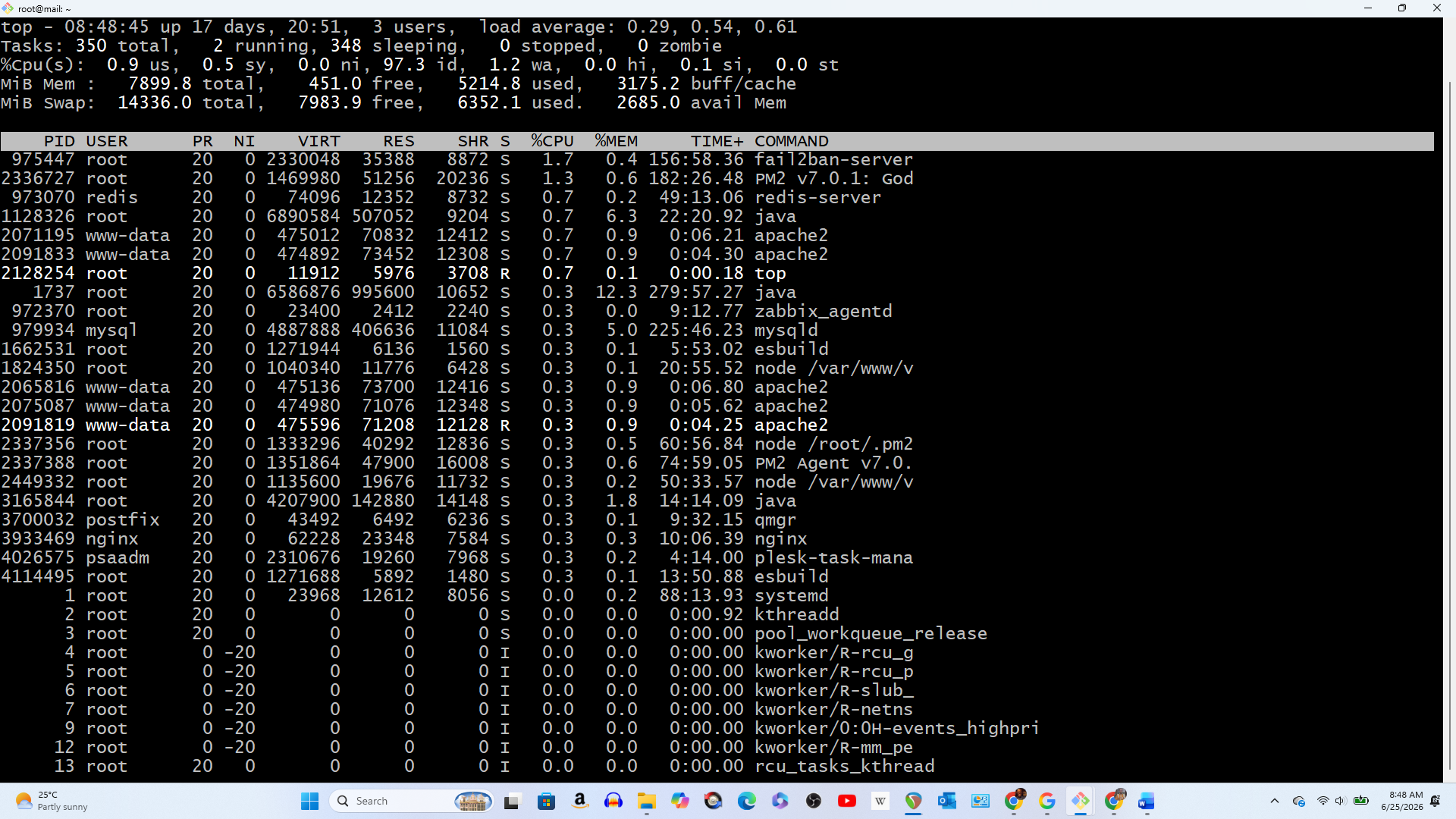This screenshot has height=819, width=1456.
Task: Open the battery status tray icon
Action: tap(1361, 801)
